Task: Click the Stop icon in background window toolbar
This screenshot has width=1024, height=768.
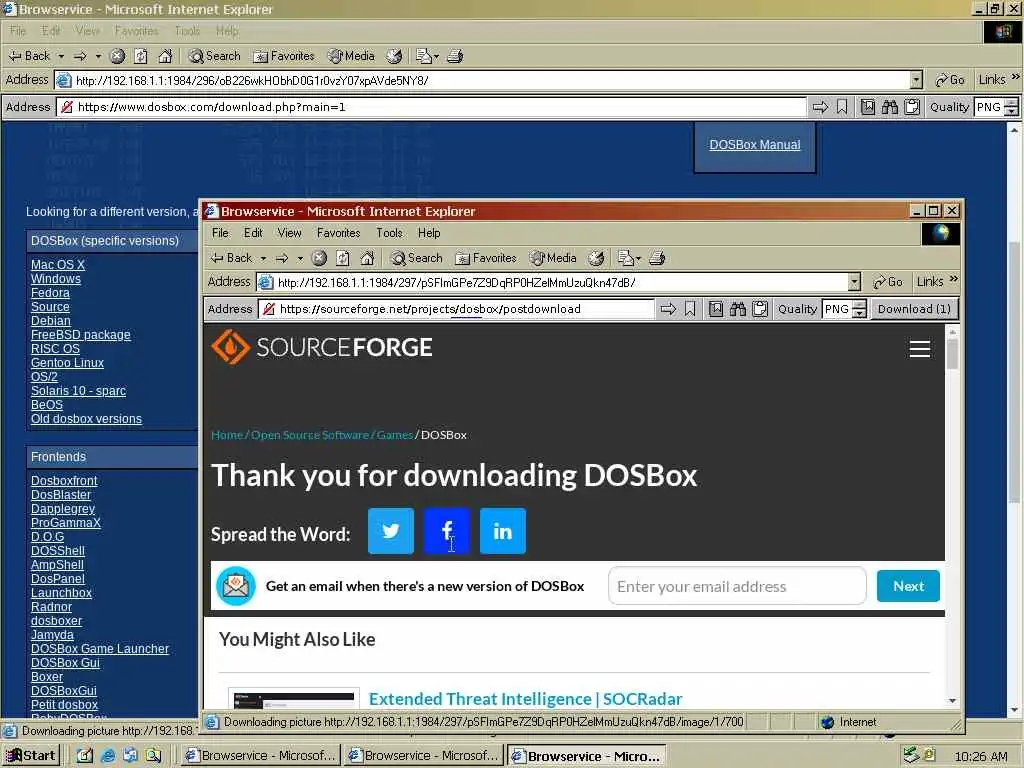Action: (118, 56)
